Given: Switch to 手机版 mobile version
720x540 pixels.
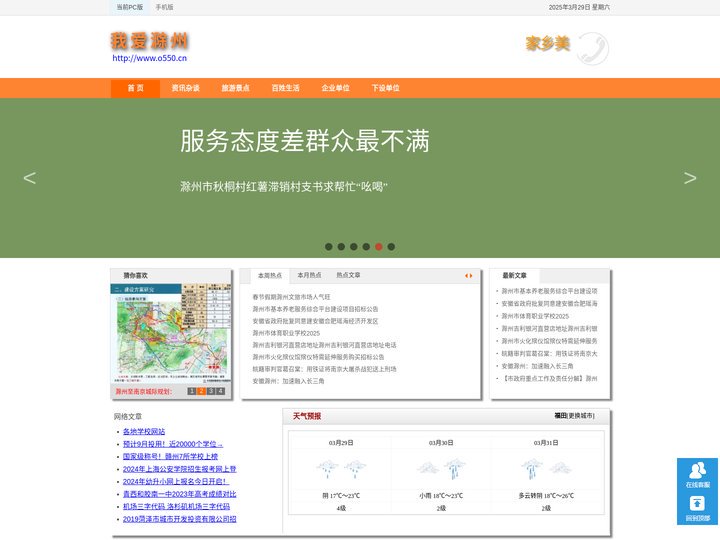Looking at the screenshot, I should [x=164, y=7].
